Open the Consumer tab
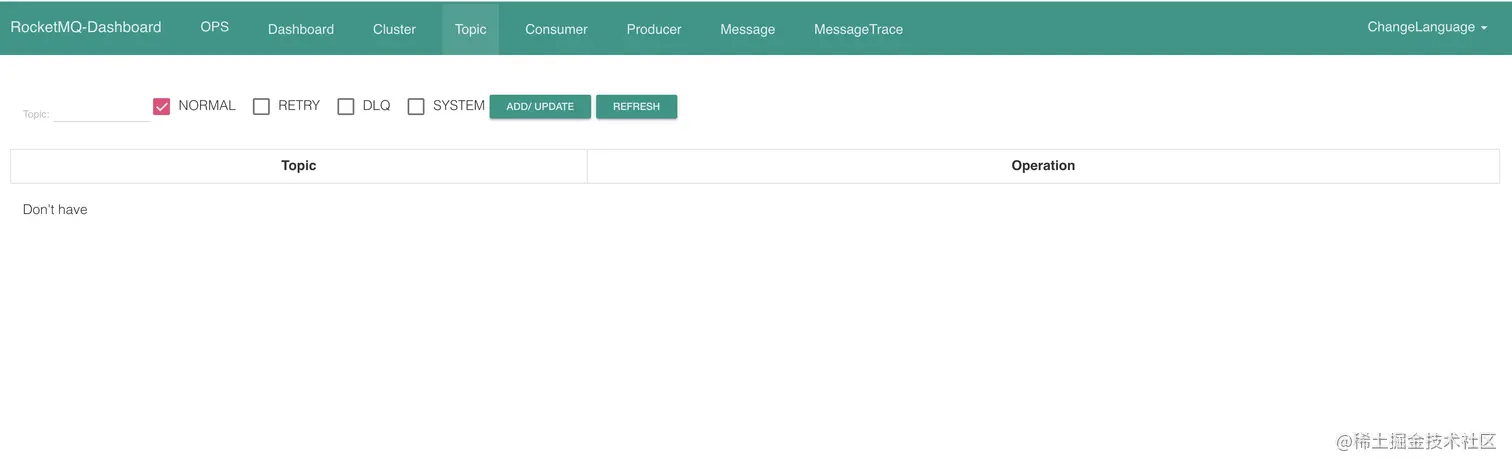This screenshot has height=467, width=1512. pos(556,29)
